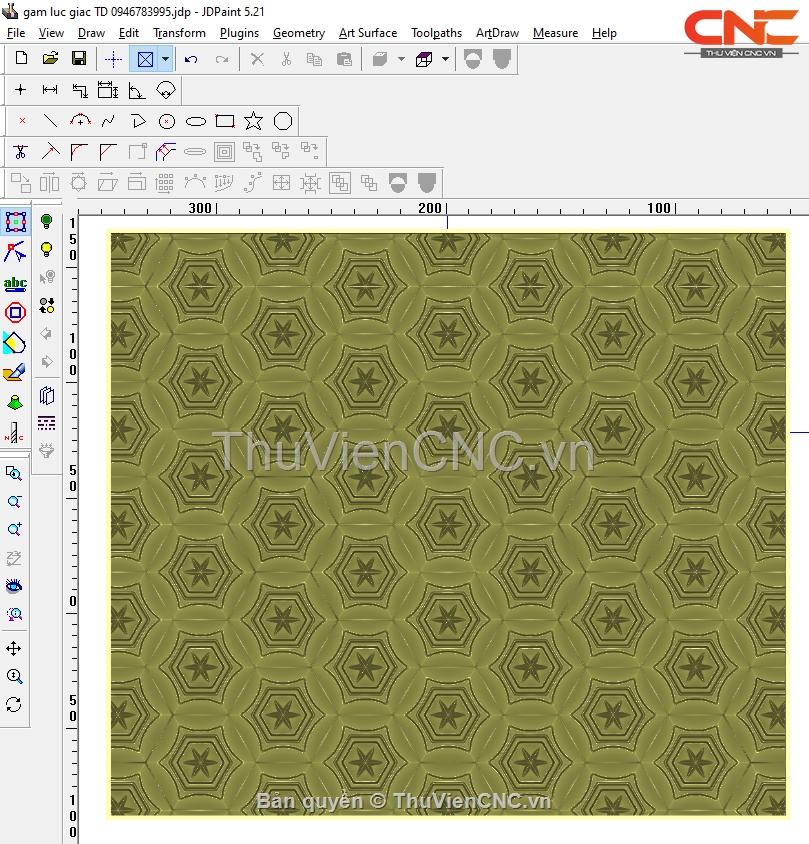809x844 pixels.
Task: Select the Point tool with red X
Action: pos(22,121)
